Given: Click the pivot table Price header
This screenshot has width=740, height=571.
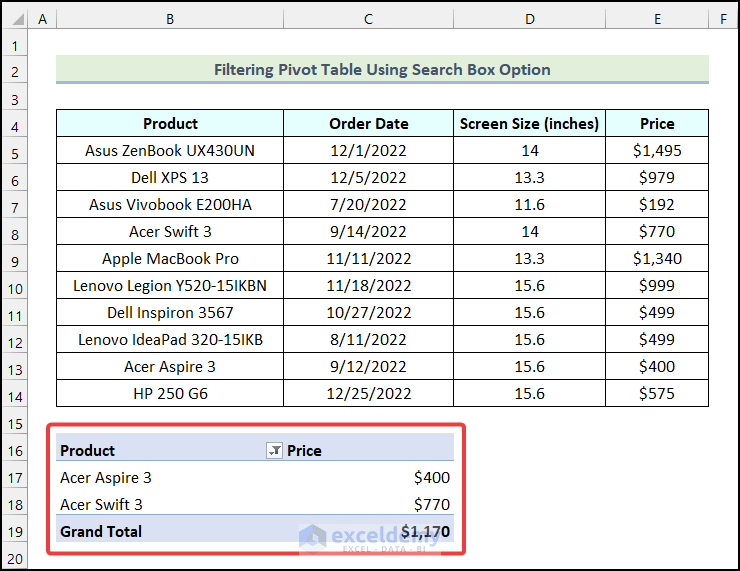Looking at the screenshot, I should point(304,451).
